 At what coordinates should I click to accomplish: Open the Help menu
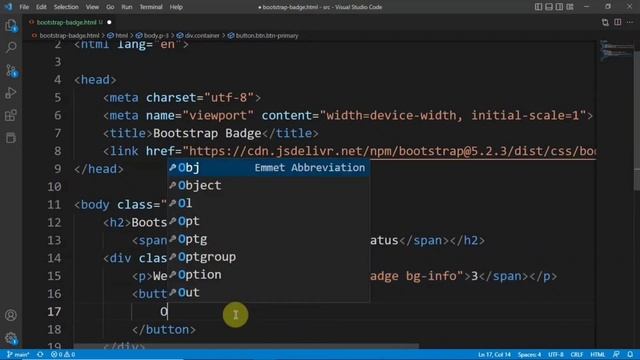tap(176, 7)
